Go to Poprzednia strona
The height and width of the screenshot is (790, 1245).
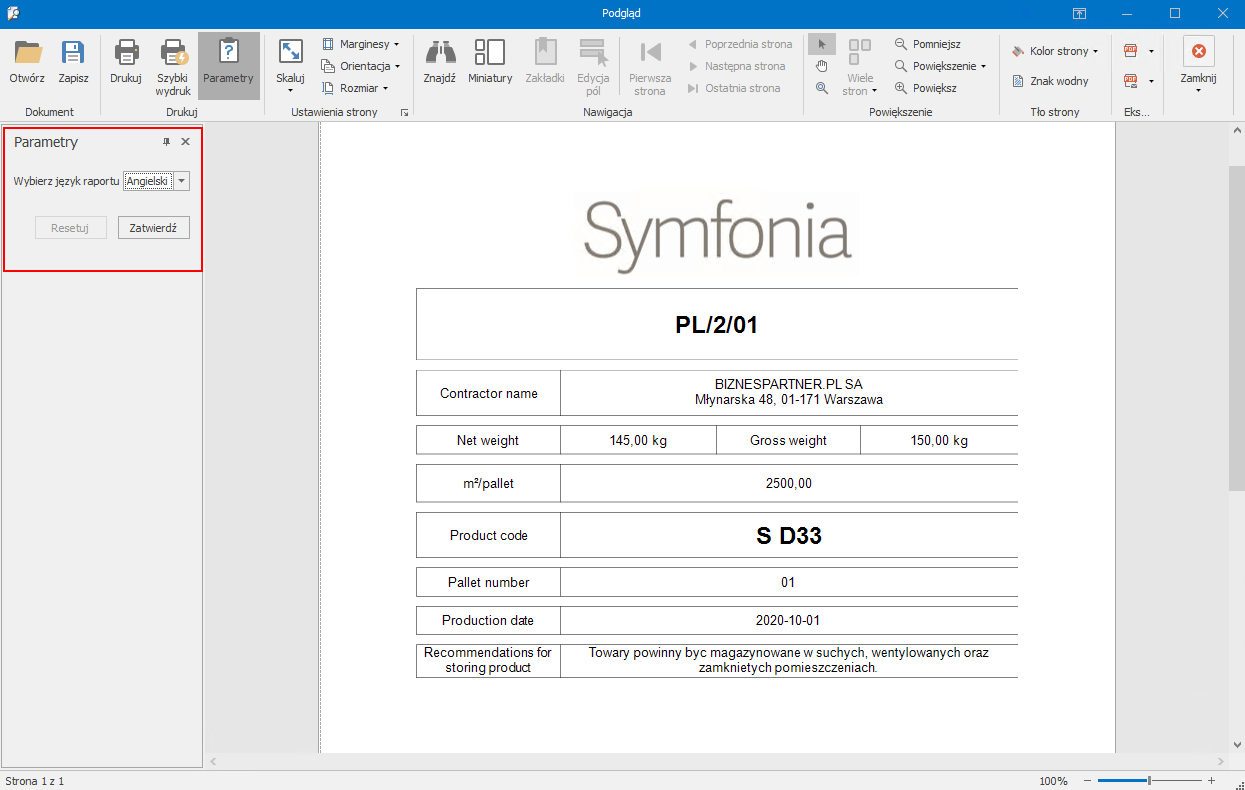(740, 44)
